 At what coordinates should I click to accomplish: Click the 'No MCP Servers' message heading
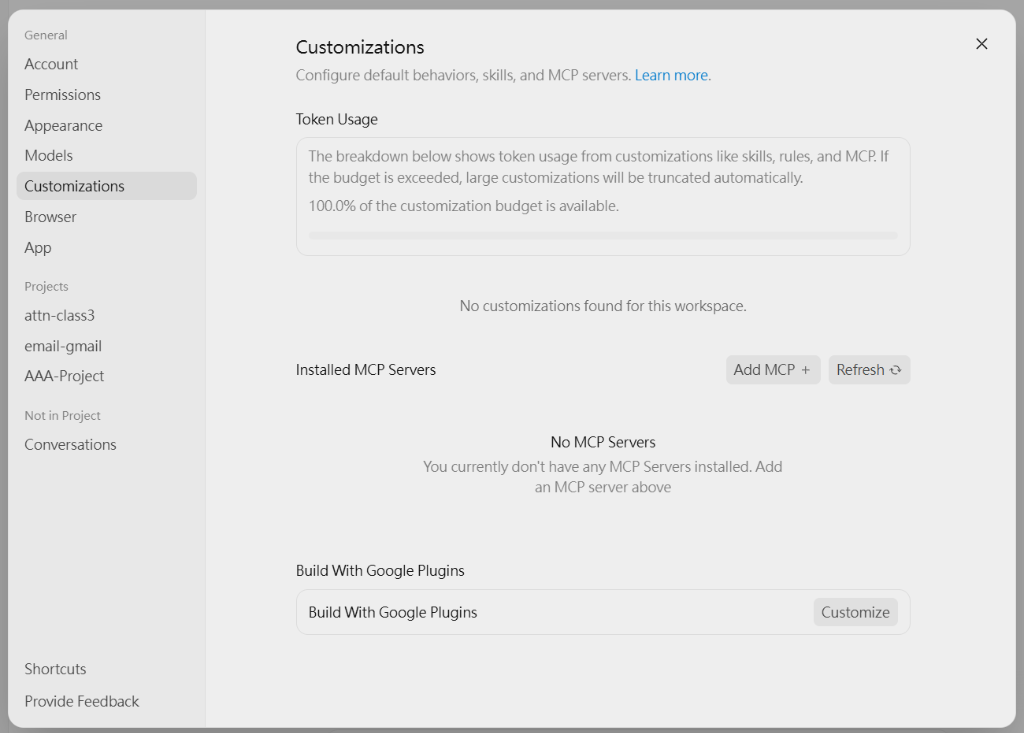[x=603, y=442]
